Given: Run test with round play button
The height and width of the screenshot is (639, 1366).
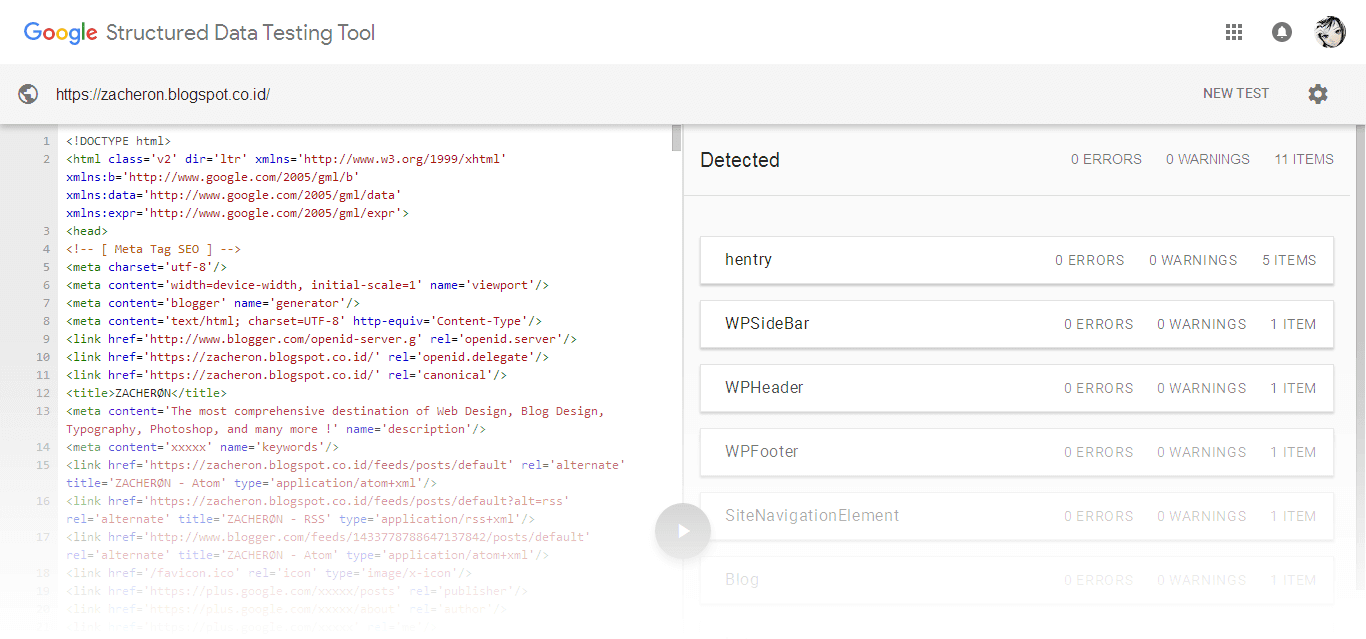Looking at the screenshot, I should (x=683, y=531).
